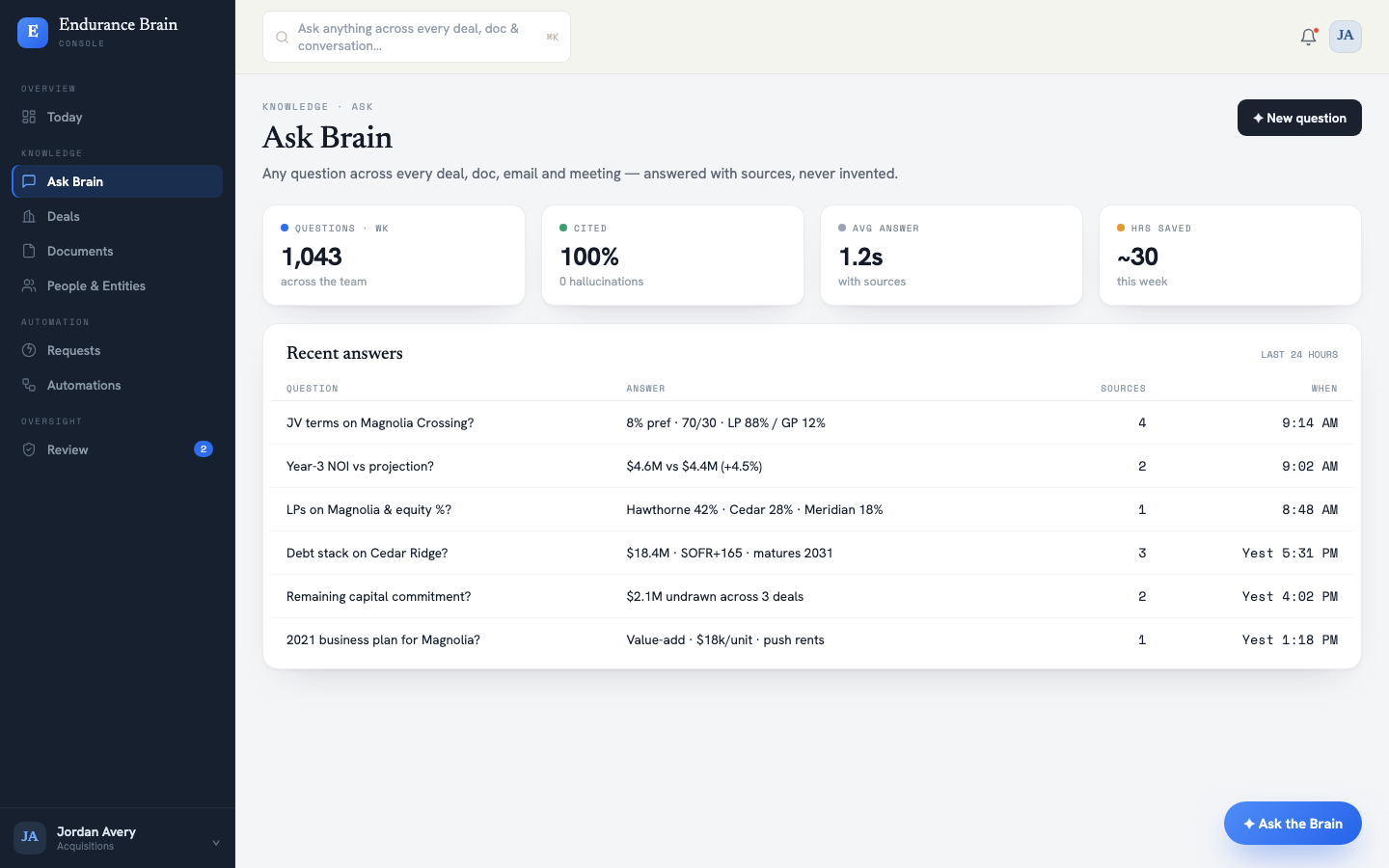Image resolution: width=1389 pixels, height=868 pixels.
Task: Click the Endurance Brain logo icon
Action: point(33,32)
